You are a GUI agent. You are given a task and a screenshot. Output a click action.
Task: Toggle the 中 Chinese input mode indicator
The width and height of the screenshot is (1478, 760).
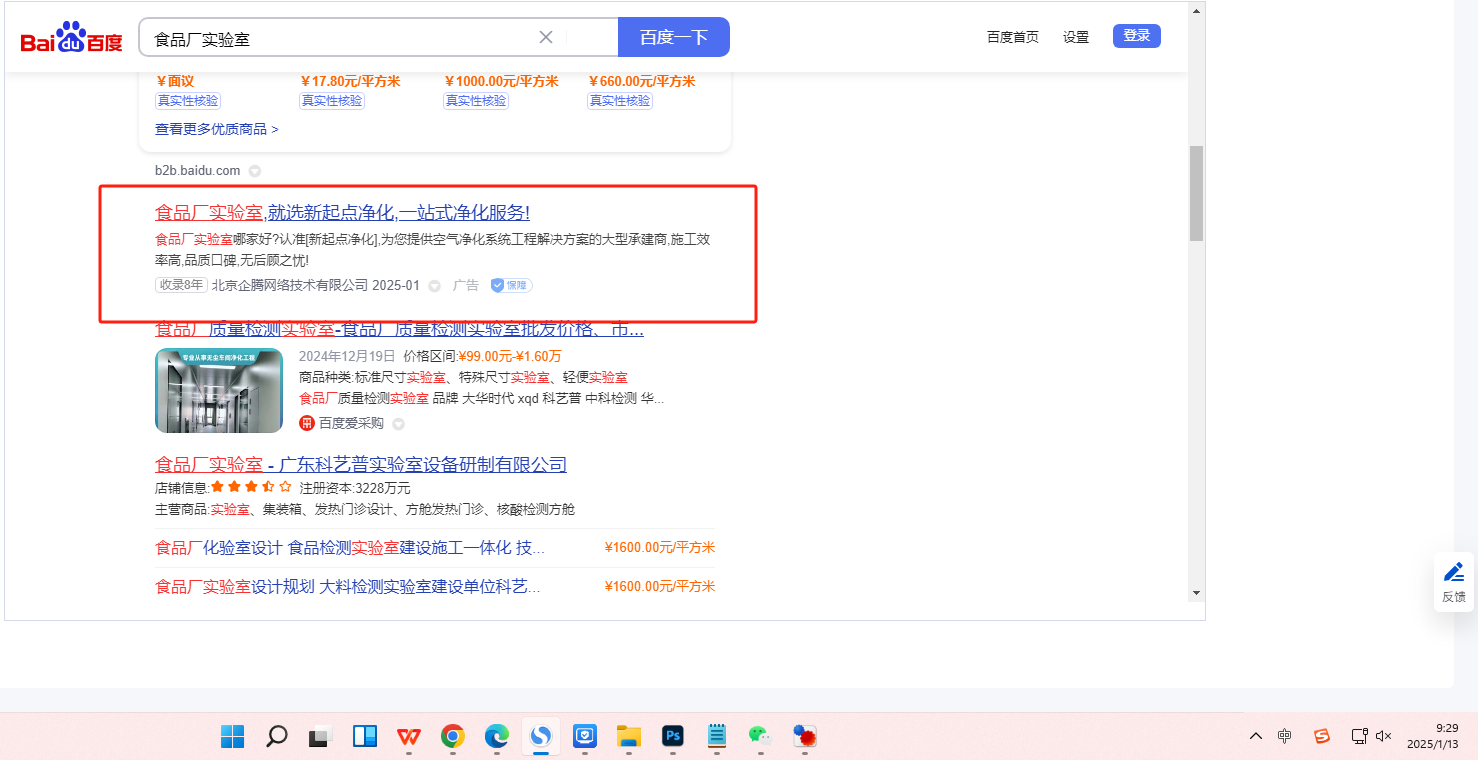point(1285,736)
